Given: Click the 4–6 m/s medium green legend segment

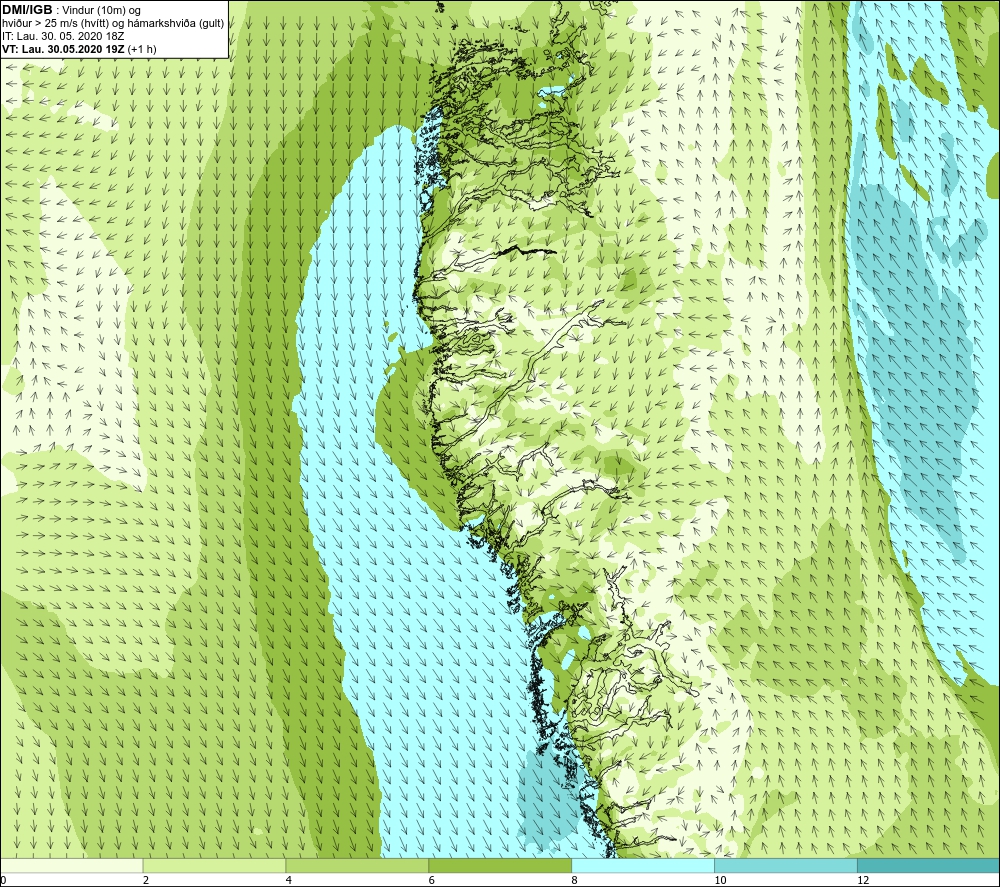Looking at the screenshot, I should [x=357, y=865].
